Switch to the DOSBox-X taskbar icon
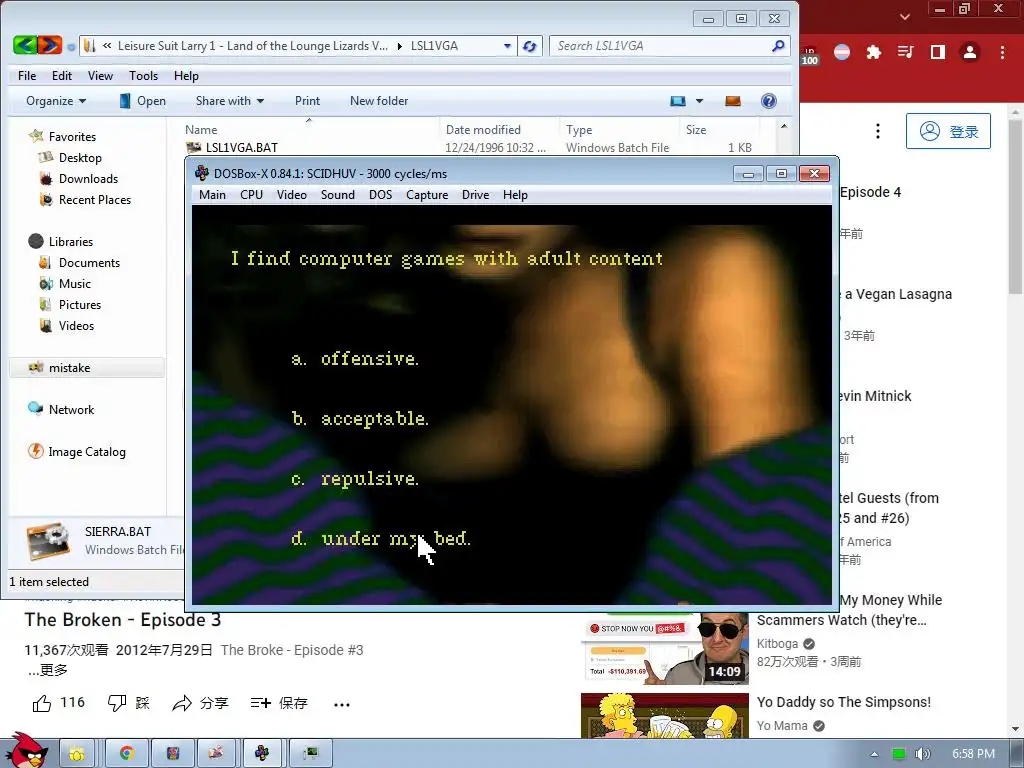Screen dimensions: 1024x768 (262, 754)
